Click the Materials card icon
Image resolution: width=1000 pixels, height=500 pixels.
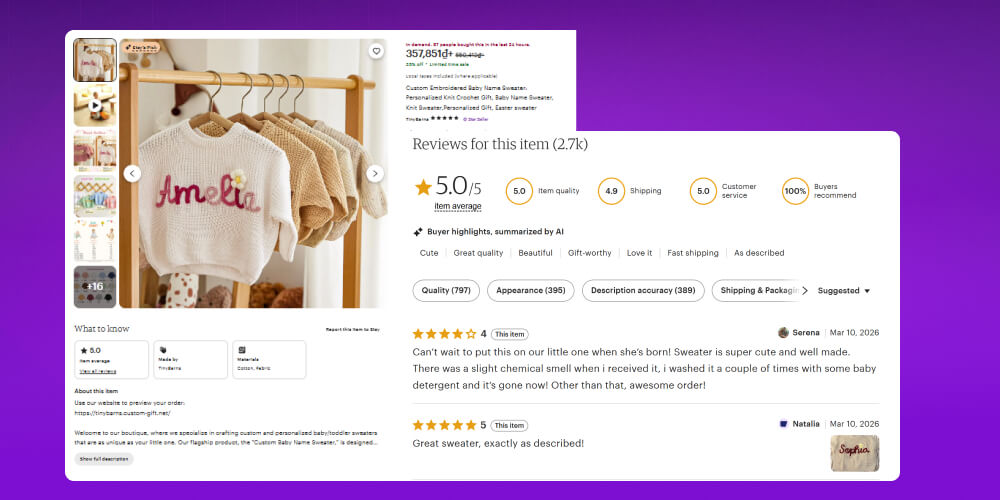[x=242, y=350]
